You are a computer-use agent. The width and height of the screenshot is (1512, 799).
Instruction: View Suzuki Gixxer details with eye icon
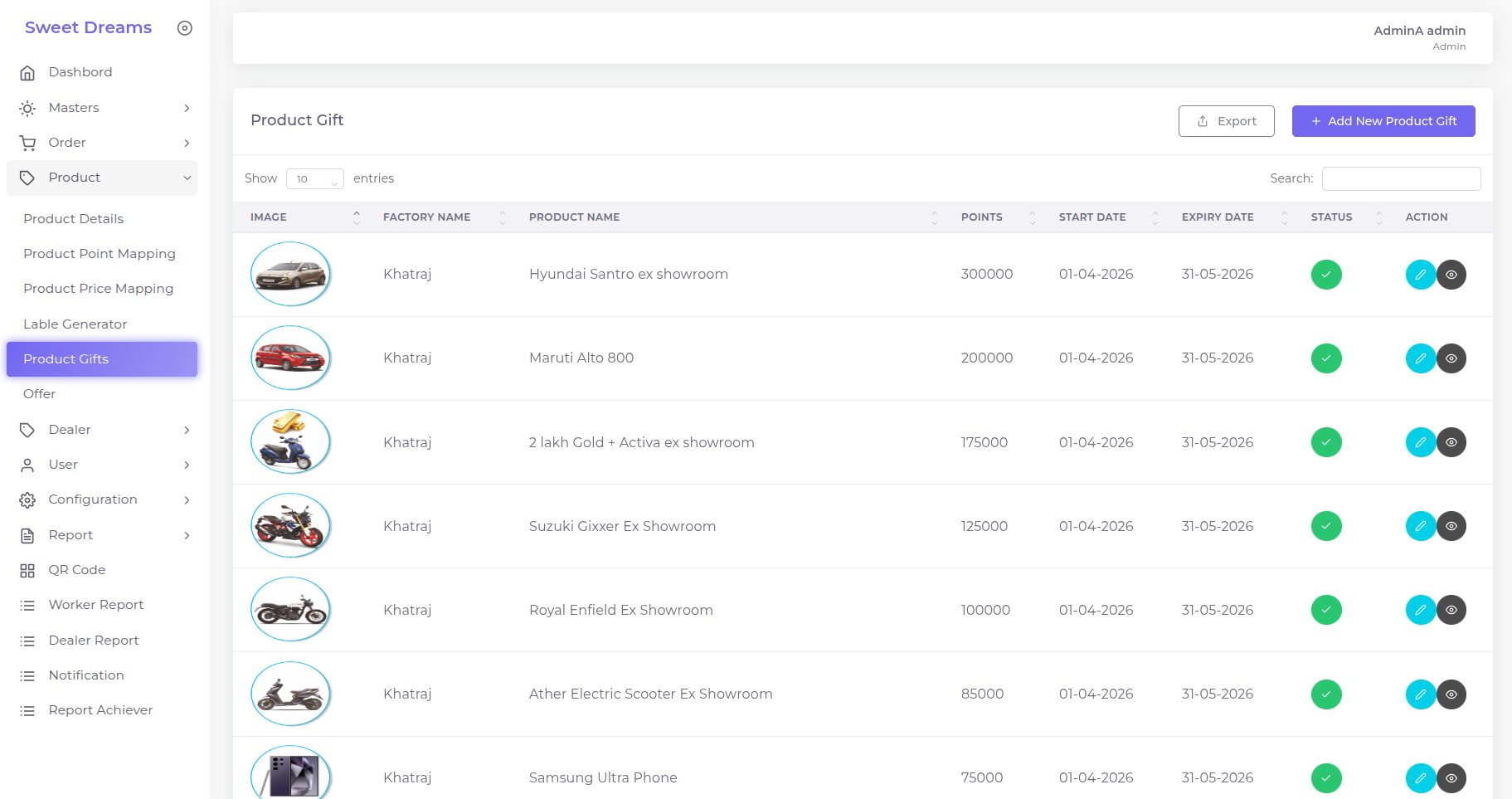tap(1451, 526)
